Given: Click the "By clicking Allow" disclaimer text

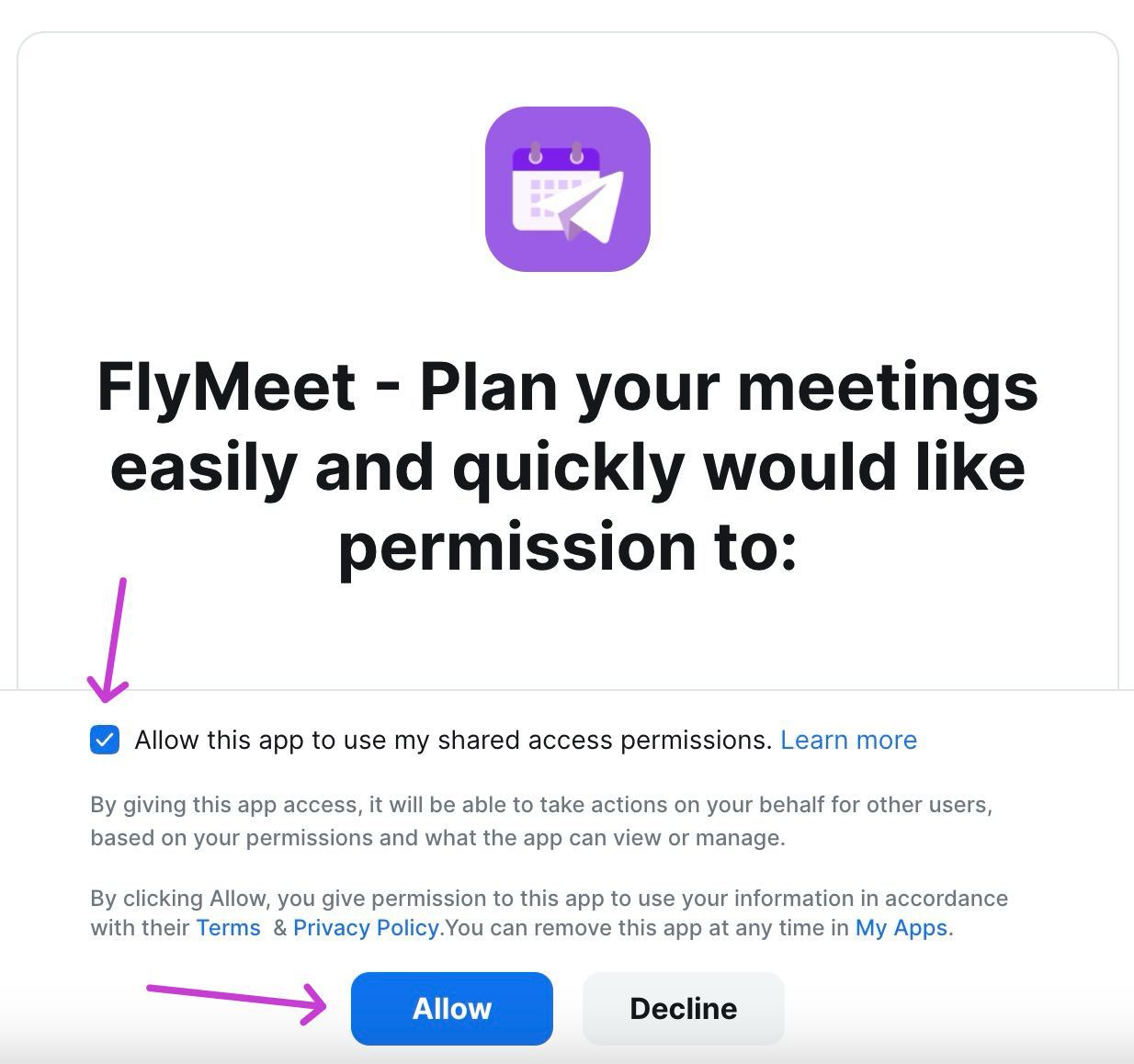Looking at the screenshot, I should pyautogui.click(x=549, y=898).
